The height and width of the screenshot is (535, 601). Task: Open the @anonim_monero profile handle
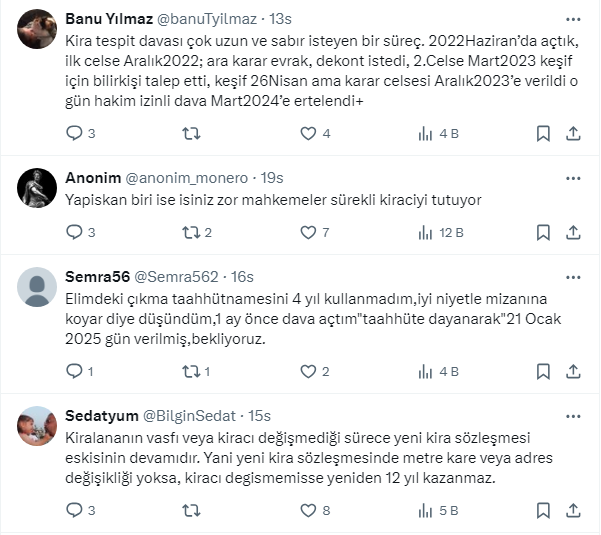coord(186,178)
